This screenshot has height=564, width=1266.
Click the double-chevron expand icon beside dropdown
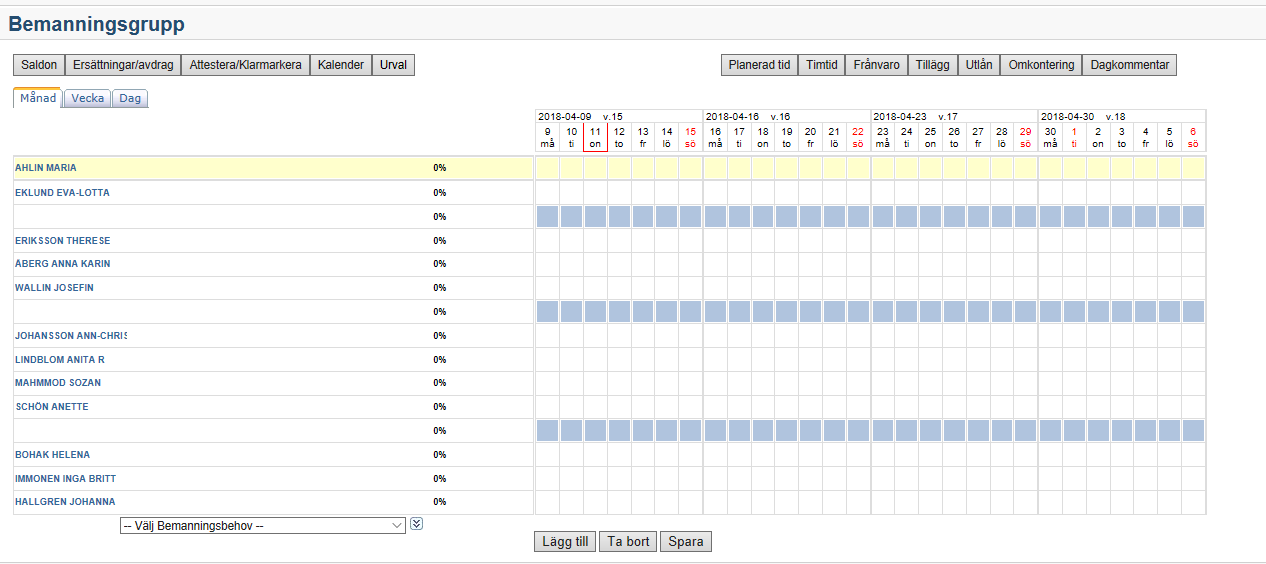(x=417, y=523)
